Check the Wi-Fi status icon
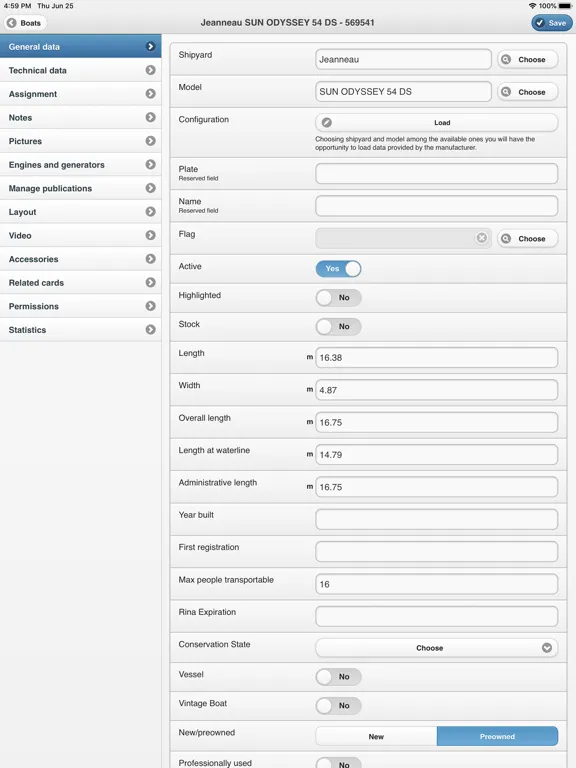576x768 pixels. click(x=532, y=6)
